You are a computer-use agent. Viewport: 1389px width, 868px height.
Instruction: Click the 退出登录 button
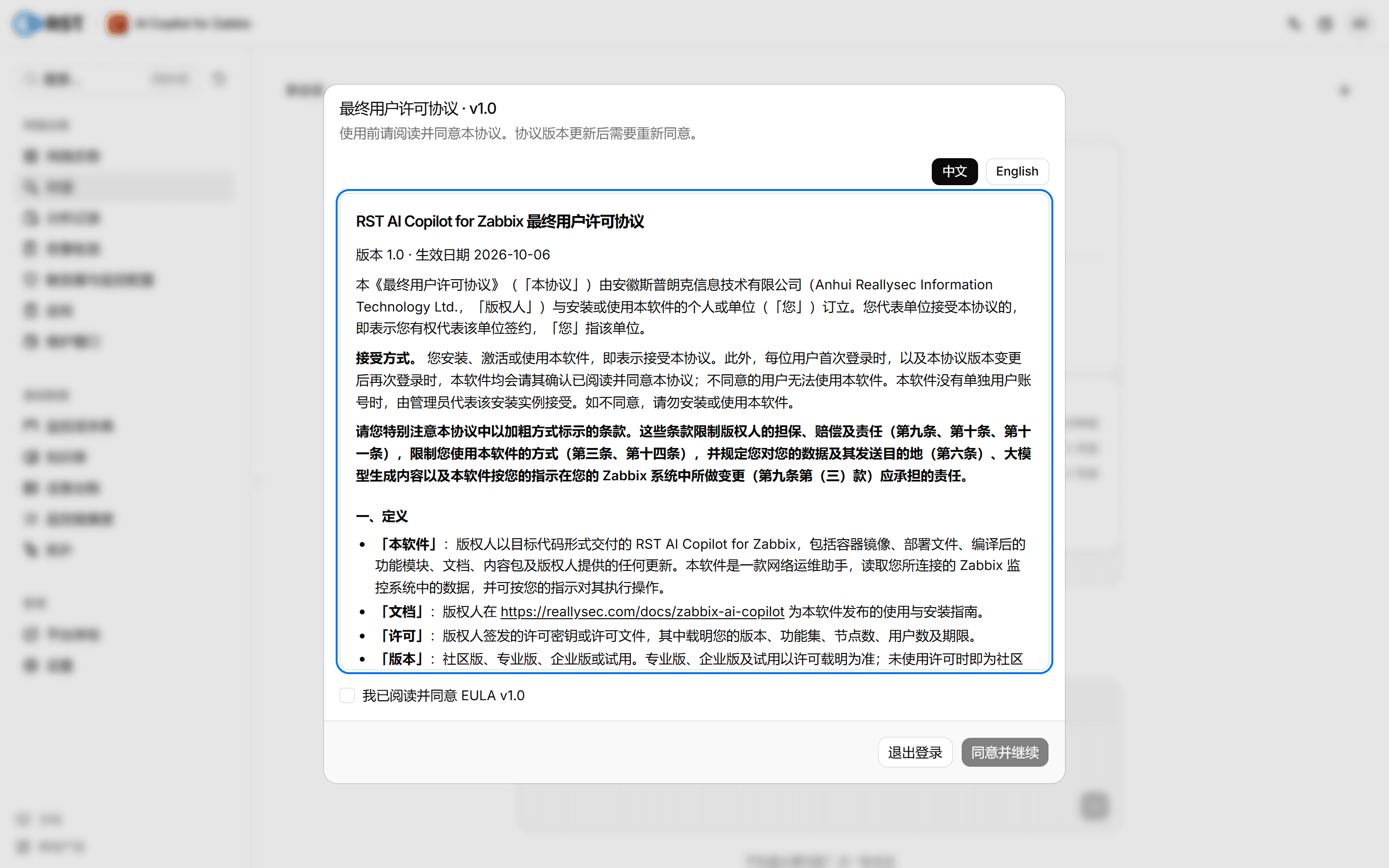(915, 752)
